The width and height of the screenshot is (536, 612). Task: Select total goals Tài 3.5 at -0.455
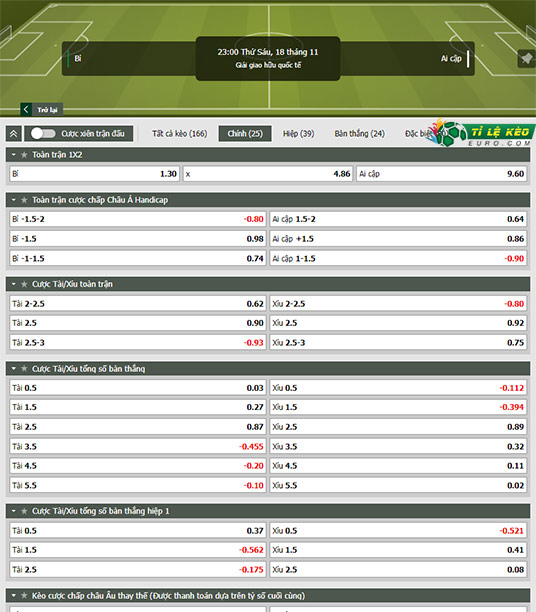(x=137, y=447)
